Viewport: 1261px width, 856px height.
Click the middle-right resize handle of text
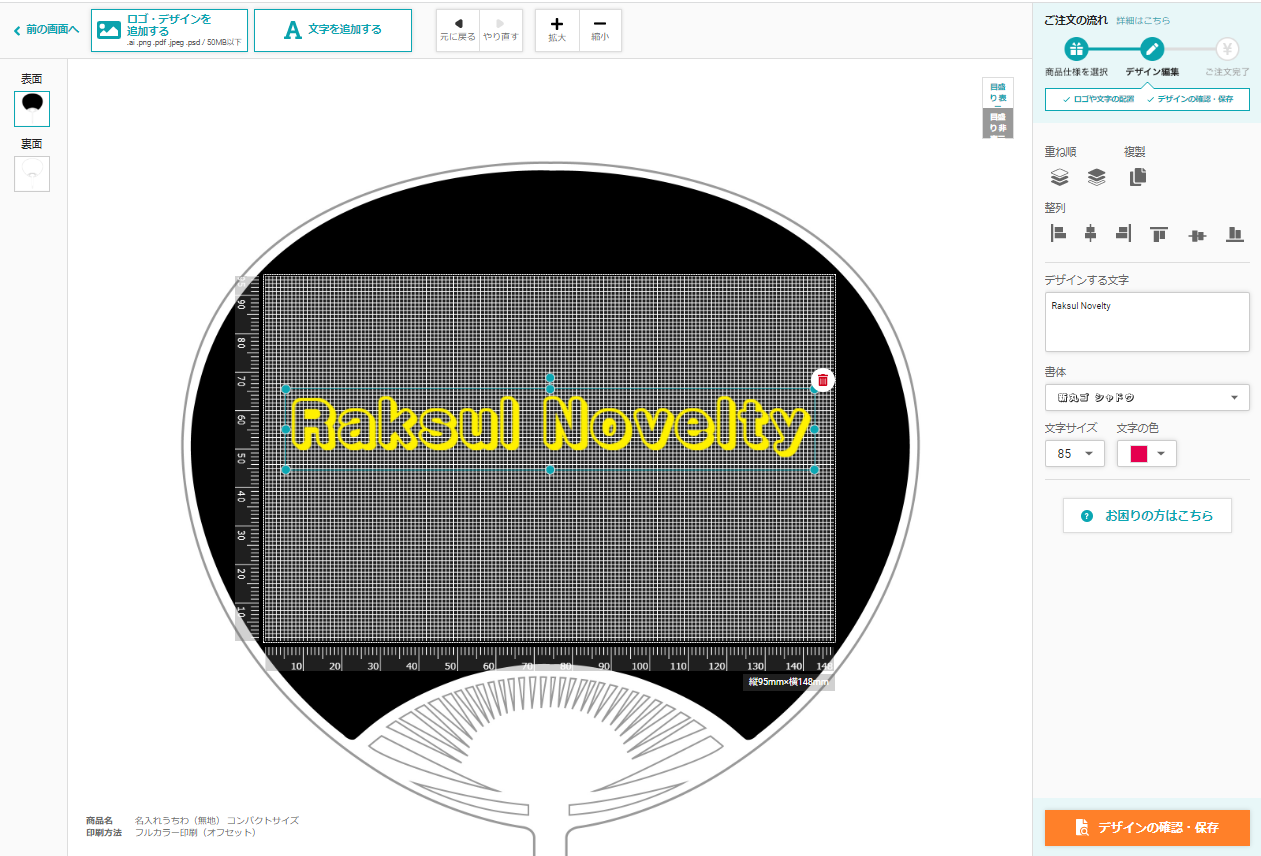tap(814, 429)
